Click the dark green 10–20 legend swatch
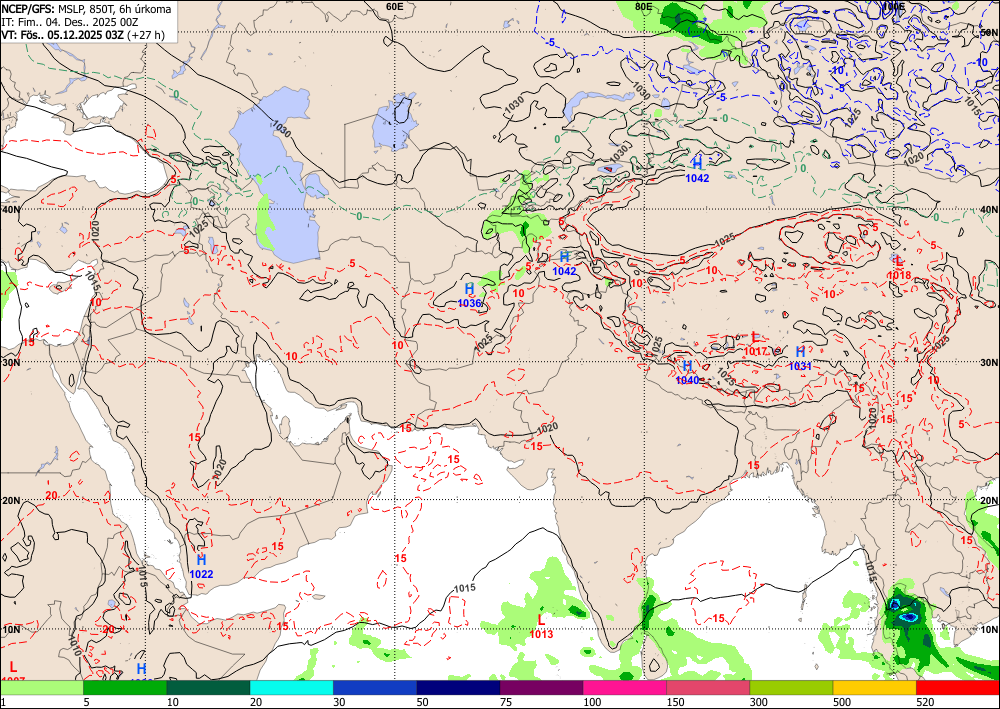The height and width of the screenshot is (709, 1000). tap(208, 688)
